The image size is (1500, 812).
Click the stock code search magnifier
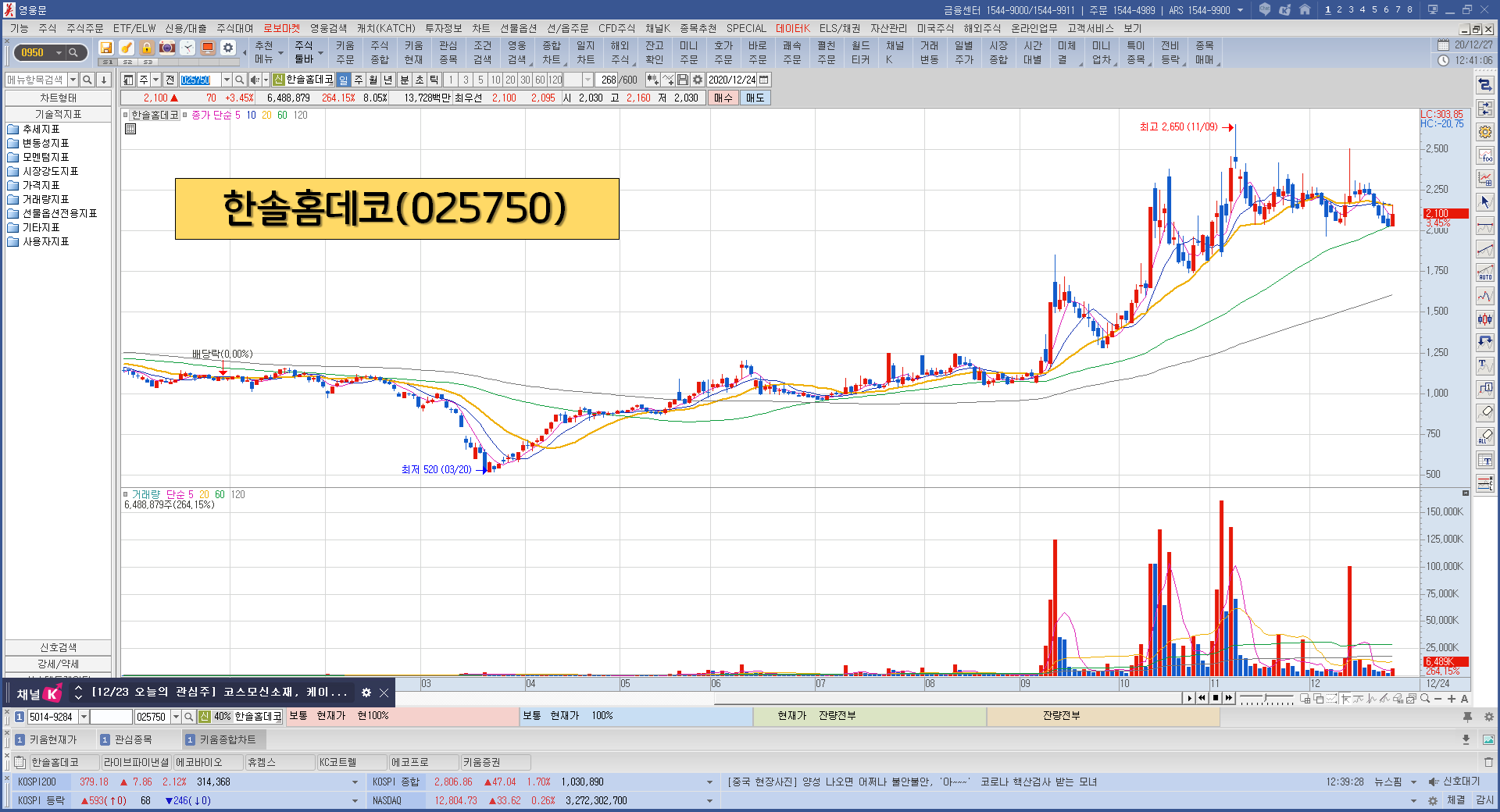[240, 80]
